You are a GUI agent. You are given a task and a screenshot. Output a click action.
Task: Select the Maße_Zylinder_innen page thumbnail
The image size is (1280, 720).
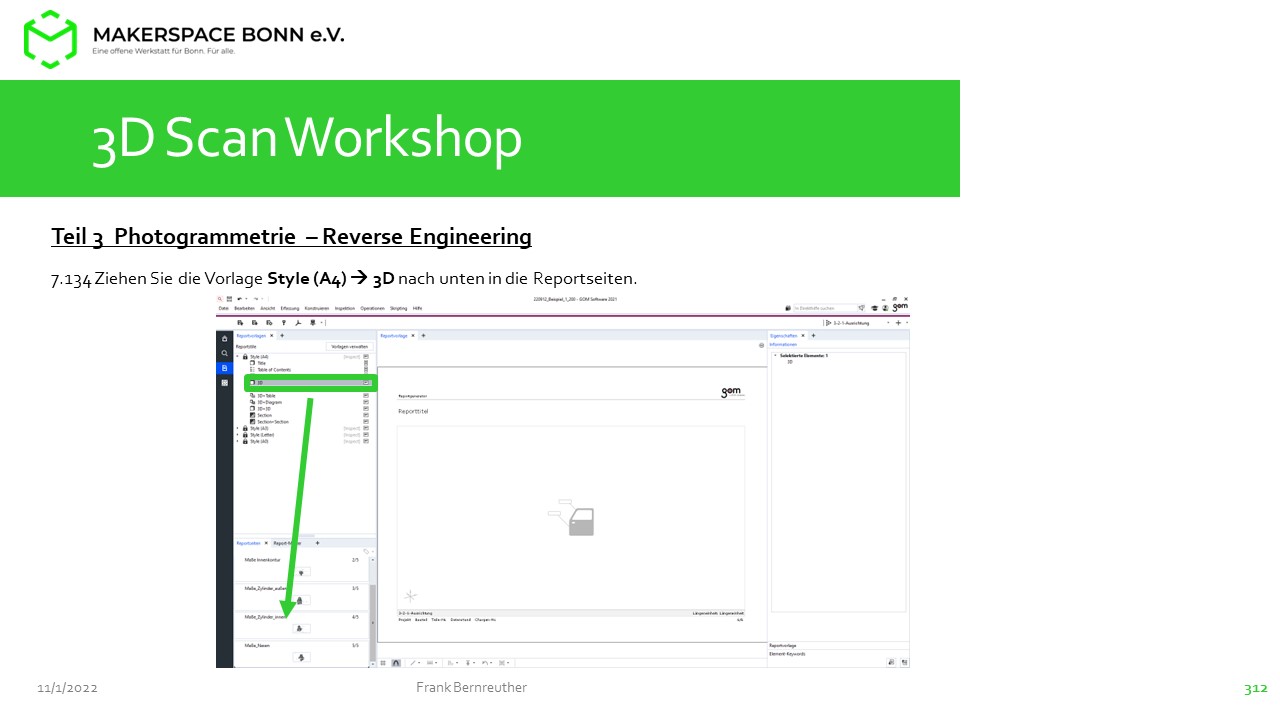302,628
